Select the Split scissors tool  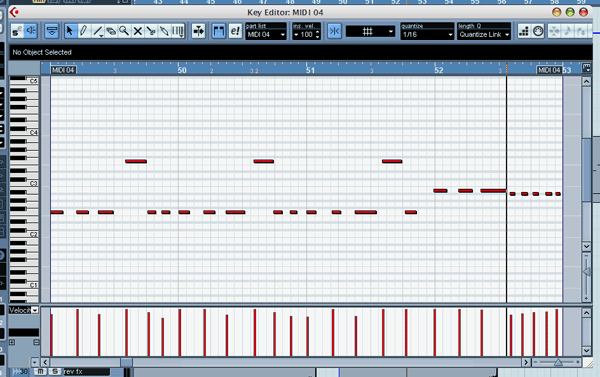click(151, 31)
